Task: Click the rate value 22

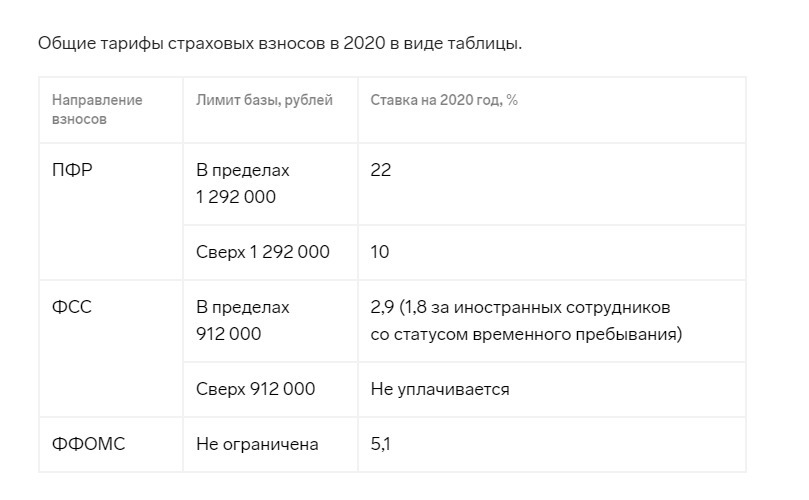Action: [381, 170]
